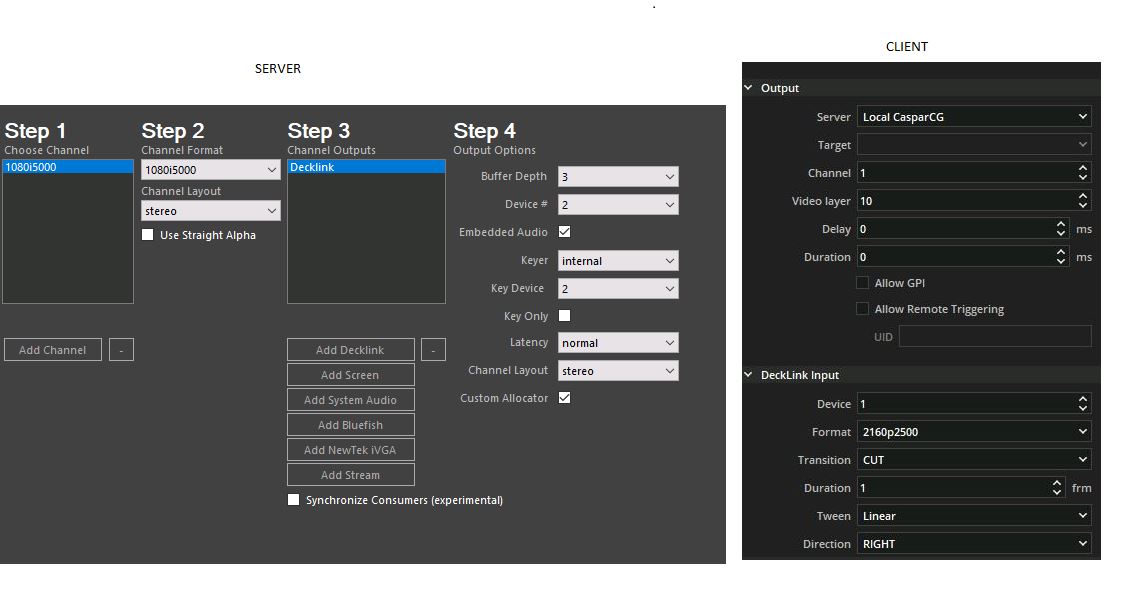Click the Add NewTek iVGA button
Viewport: 1141px width, 592px height.
(351, 450)
